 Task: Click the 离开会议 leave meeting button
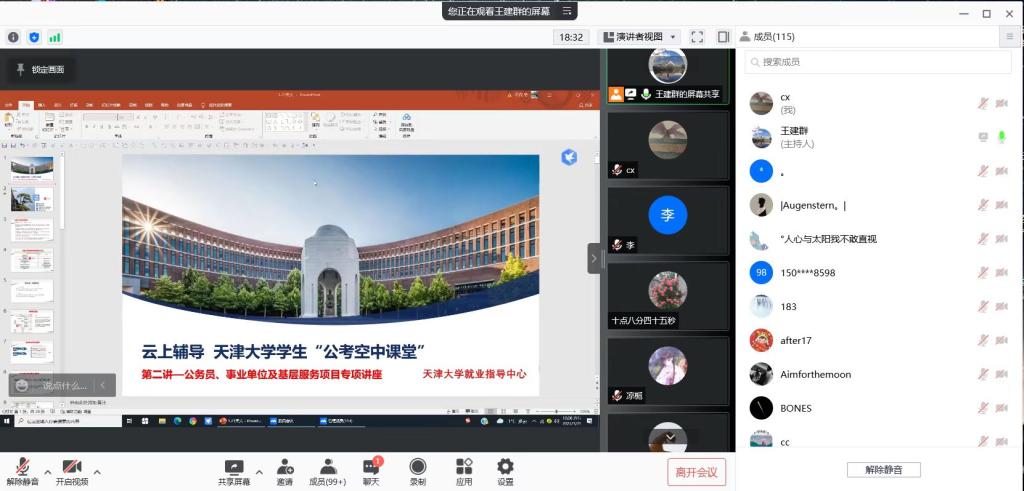[x=696, y=472]
